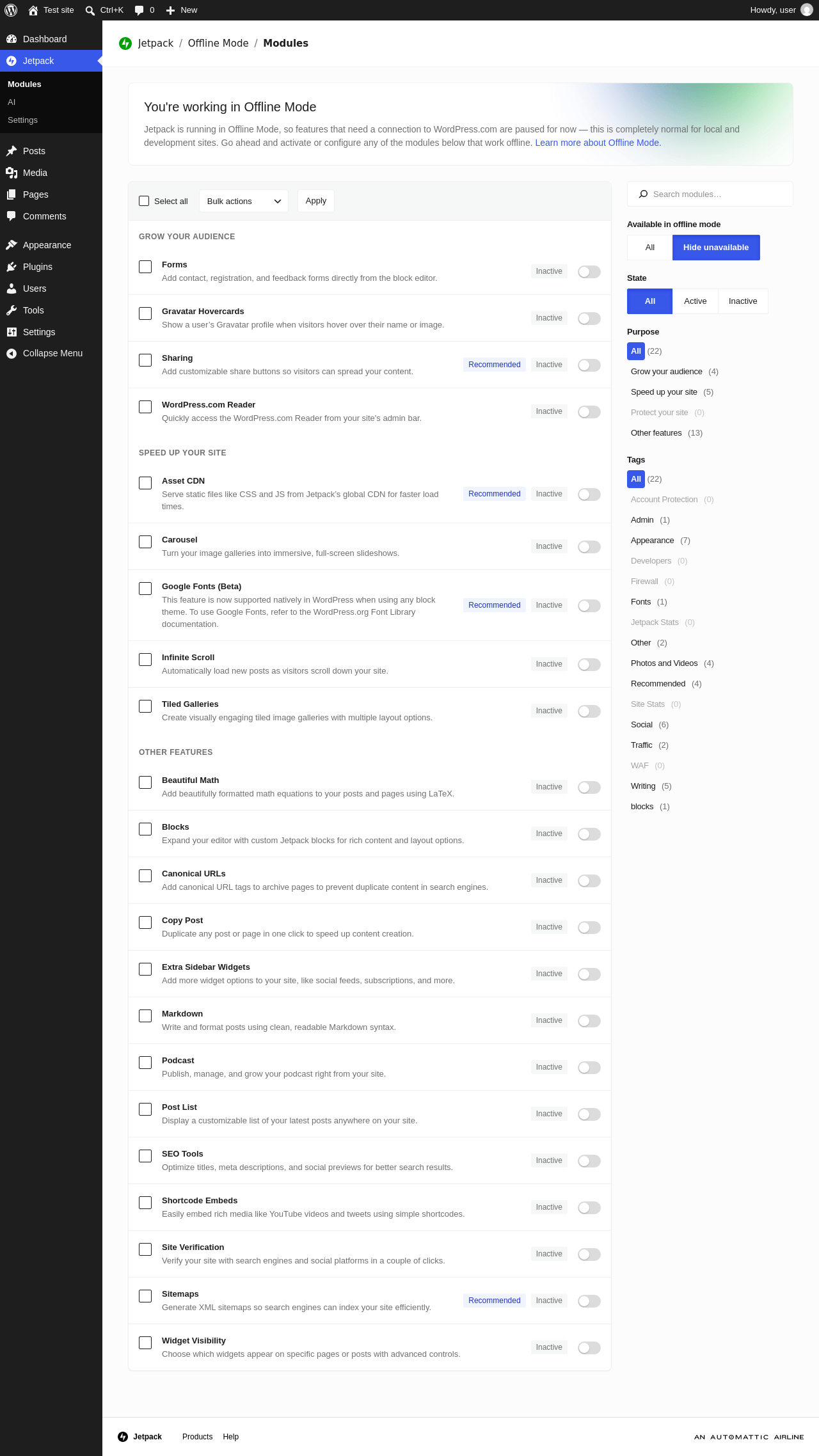Click the Jetpack logo icon in footer
Image resolution: width=819 pixels, height=1456 pixels.
point(123,1437)
